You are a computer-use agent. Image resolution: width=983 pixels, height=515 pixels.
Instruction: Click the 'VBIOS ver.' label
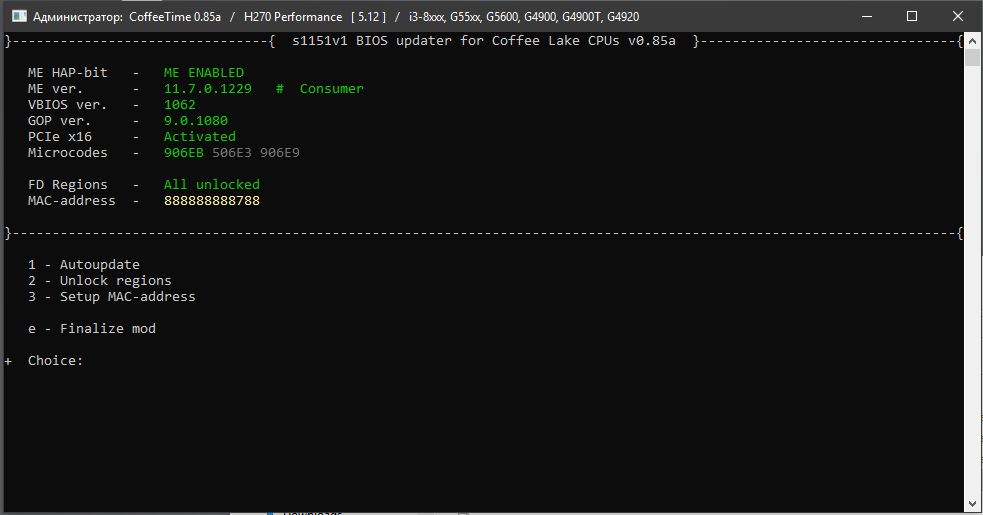[68, 105]
